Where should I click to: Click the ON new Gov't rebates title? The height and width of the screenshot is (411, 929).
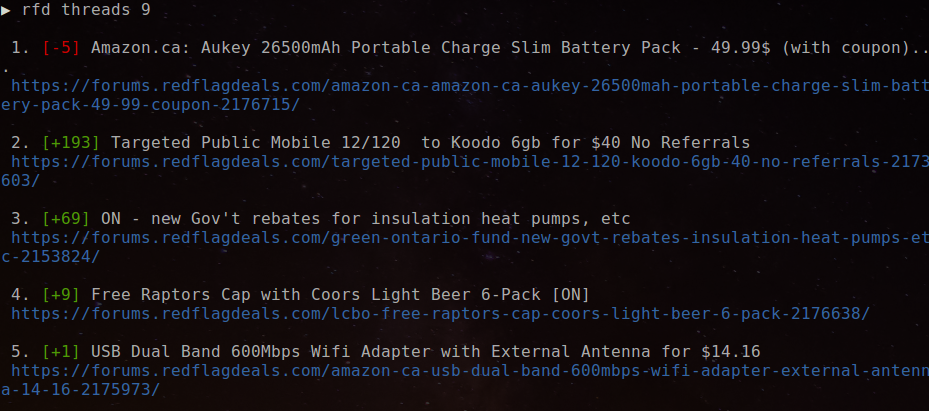(x=365, y=219)
